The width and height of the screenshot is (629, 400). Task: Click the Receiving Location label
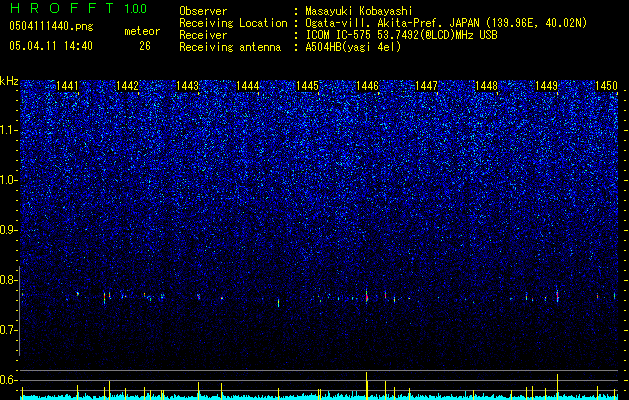[x=233, y=24]
